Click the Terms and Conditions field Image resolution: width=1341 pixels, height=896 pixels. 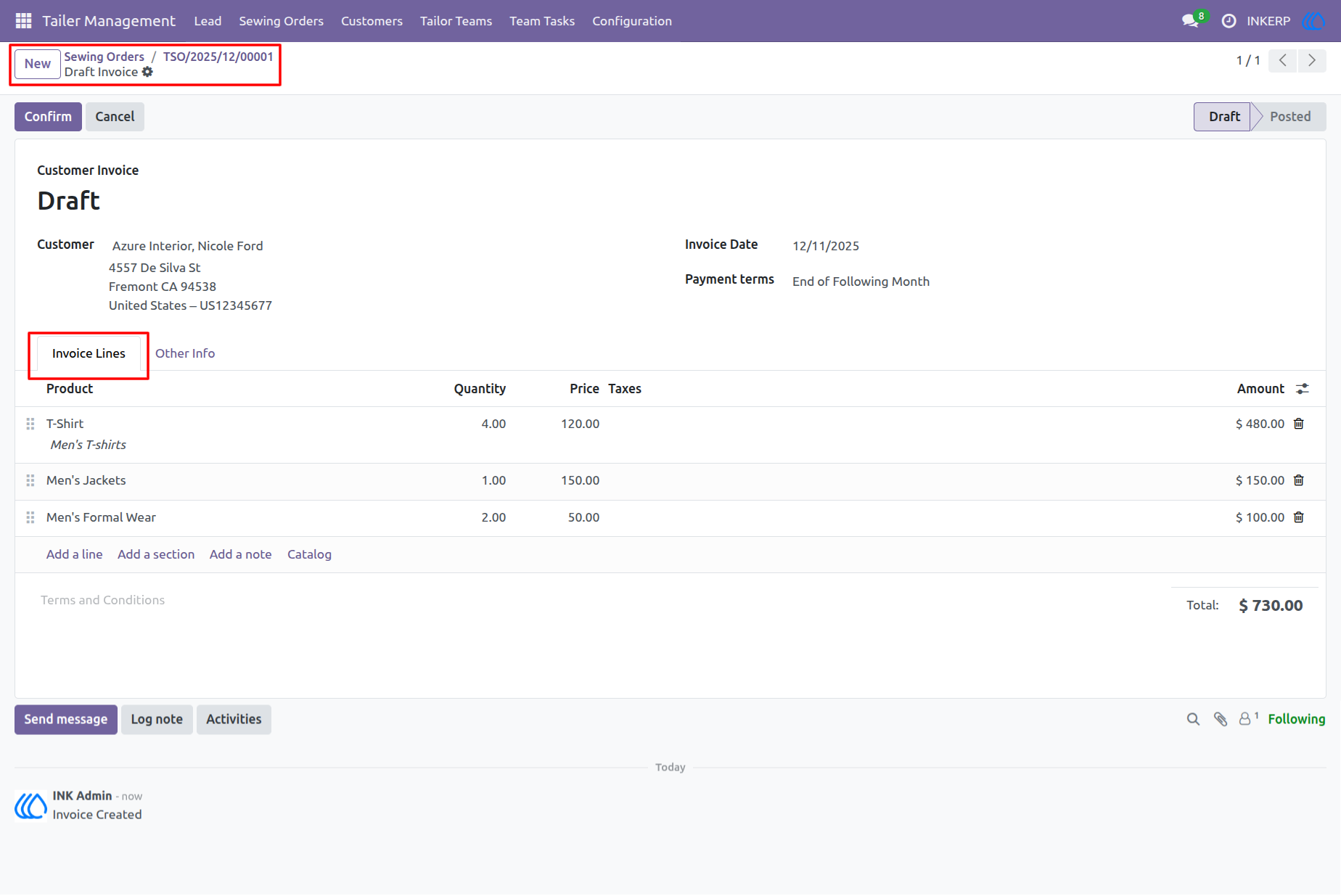(102, 600)
